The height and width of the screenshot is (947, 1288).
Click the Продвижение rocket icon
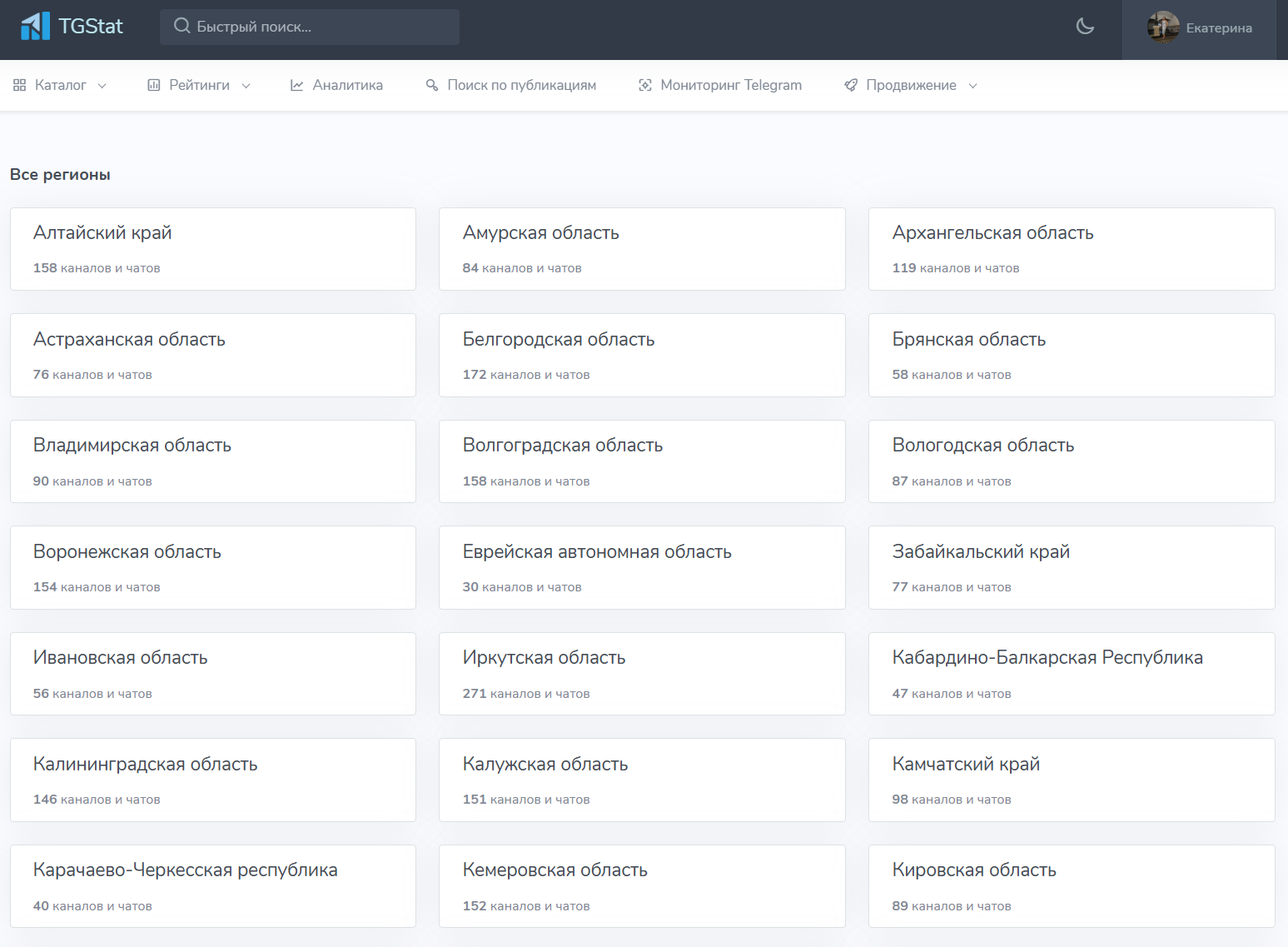click(x=851, y=85)
